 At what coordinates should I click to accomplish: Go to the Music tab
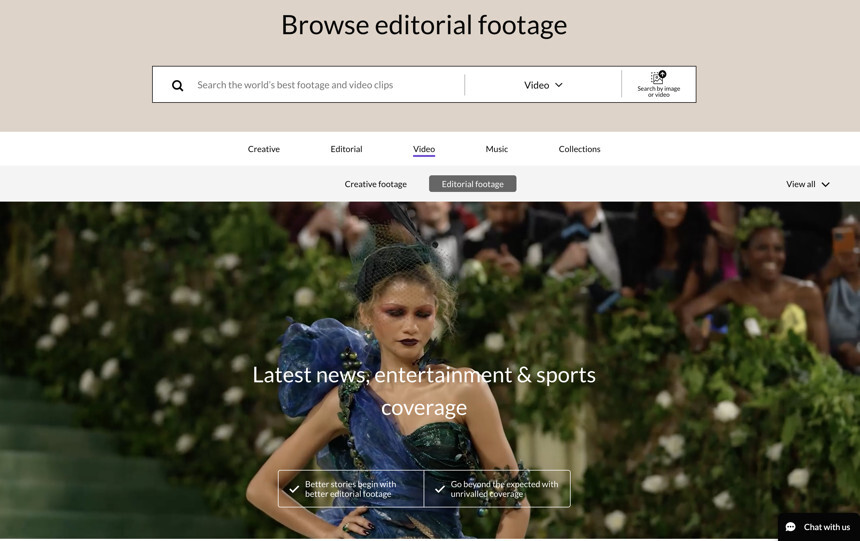tap(497, 149)
